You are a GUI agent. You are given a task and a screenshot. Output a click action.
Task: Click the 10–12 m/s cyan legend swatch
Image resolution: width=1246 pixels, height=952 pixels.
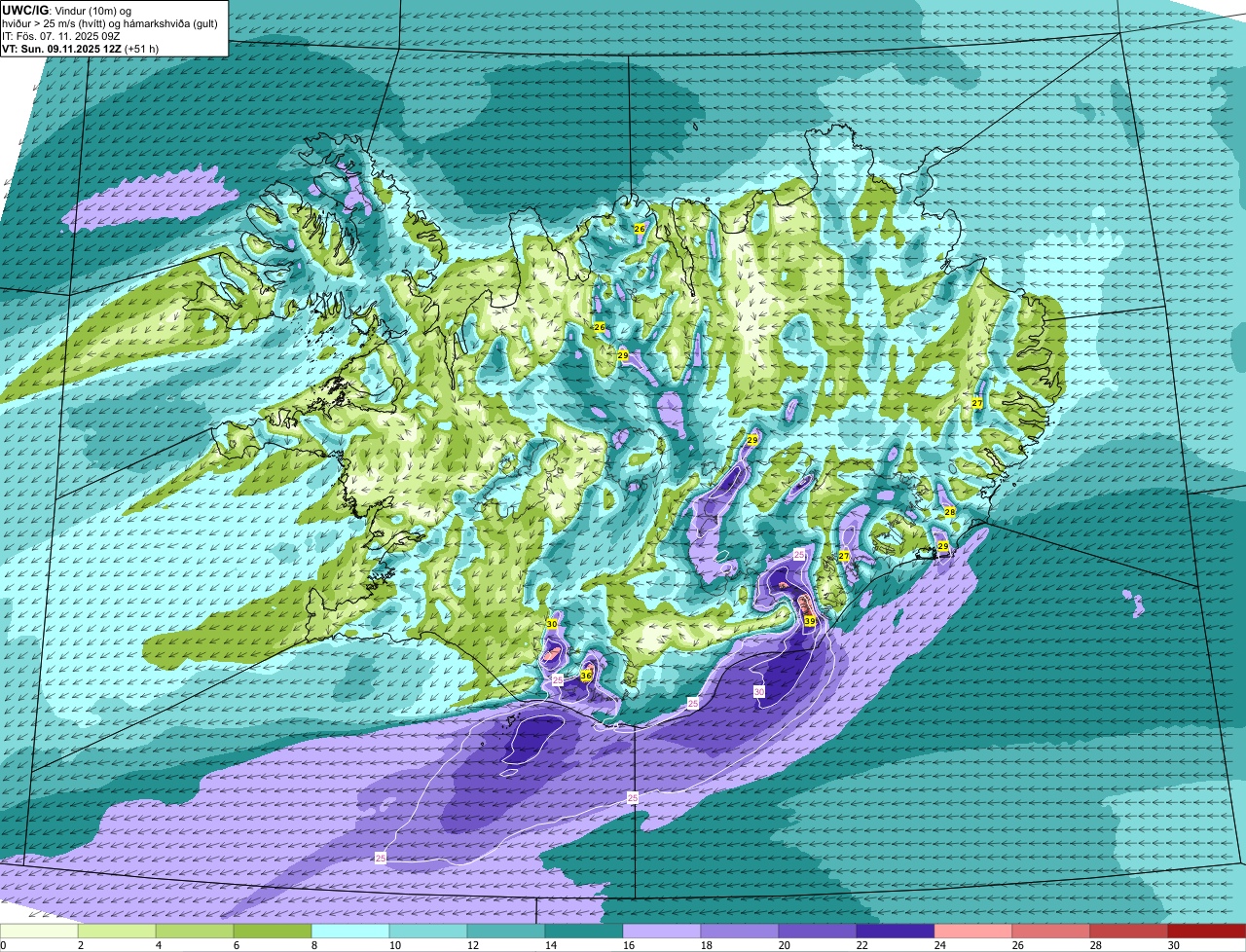428,931
